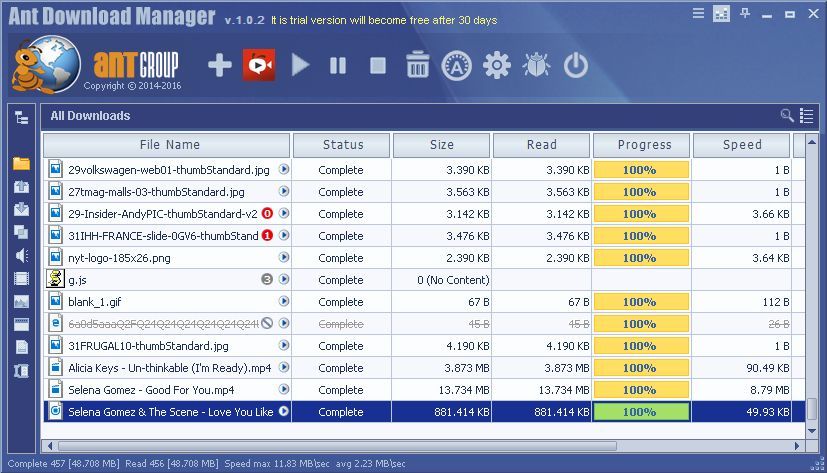Toggle the category tree sidebar icon
The height and width of the screenshot is (473, 827).
pos(21,117)
